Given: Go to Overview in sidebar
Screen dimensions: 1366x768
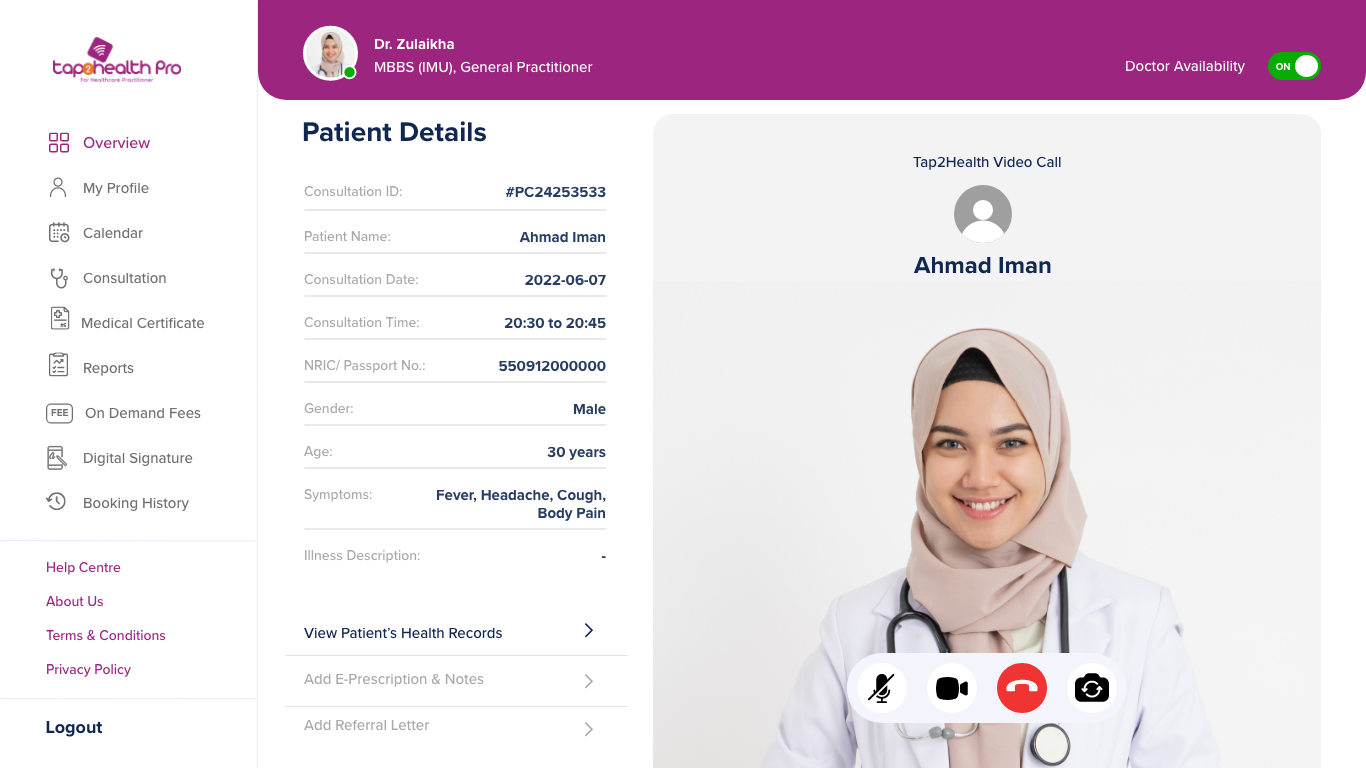Looking at the screenshot, I should pyautogui.click(x=116, y=143).
